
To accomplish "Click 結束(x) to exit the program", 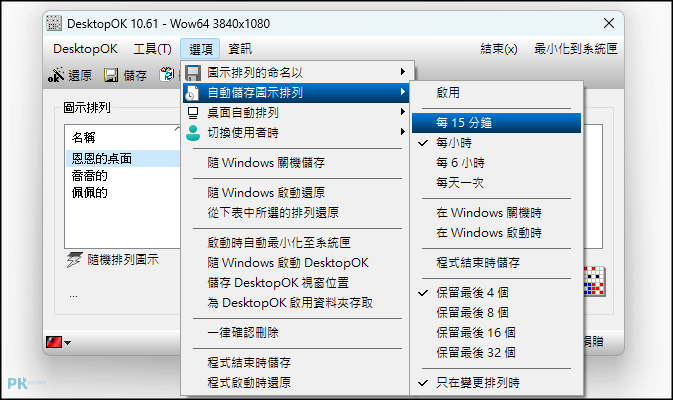I will 499,49.
